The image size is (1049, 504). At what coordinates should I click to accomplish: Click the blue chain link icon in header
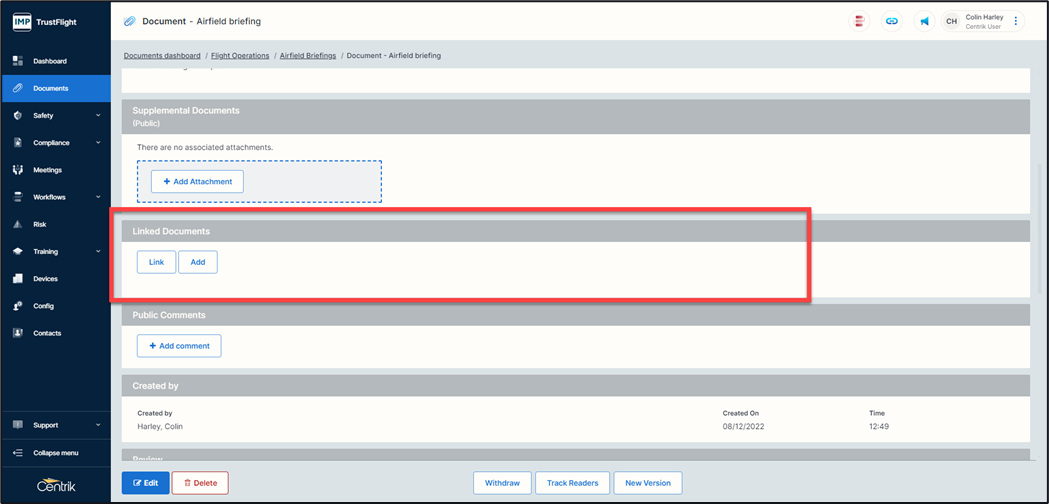click(892, 21)
